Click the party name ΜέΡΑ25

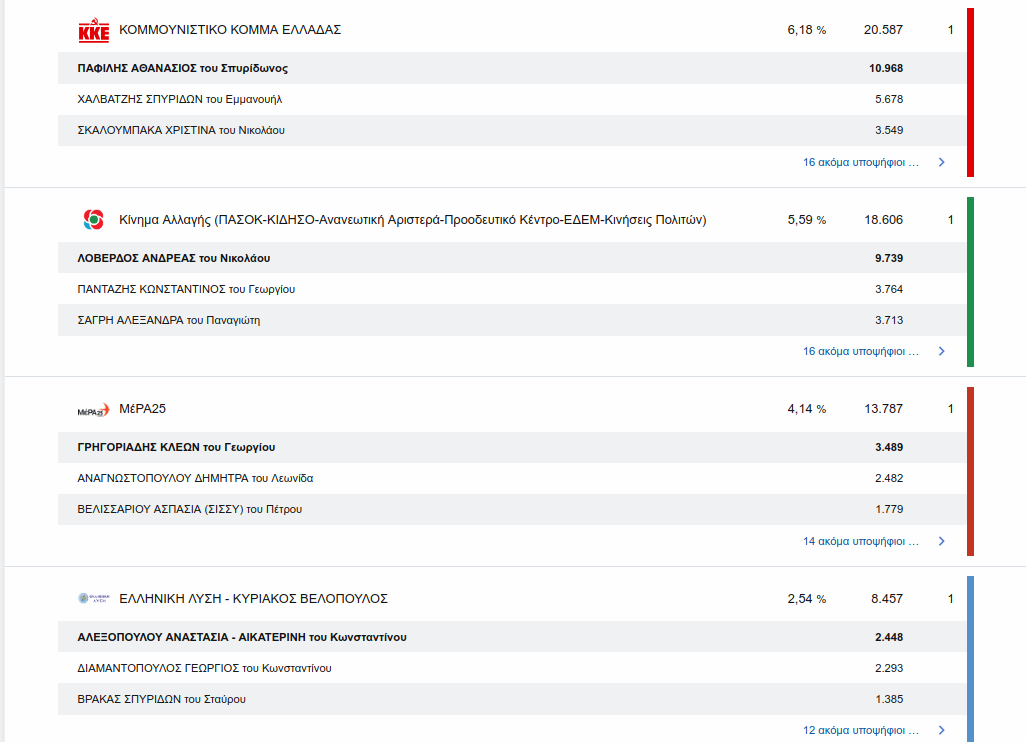coord(143,409)
